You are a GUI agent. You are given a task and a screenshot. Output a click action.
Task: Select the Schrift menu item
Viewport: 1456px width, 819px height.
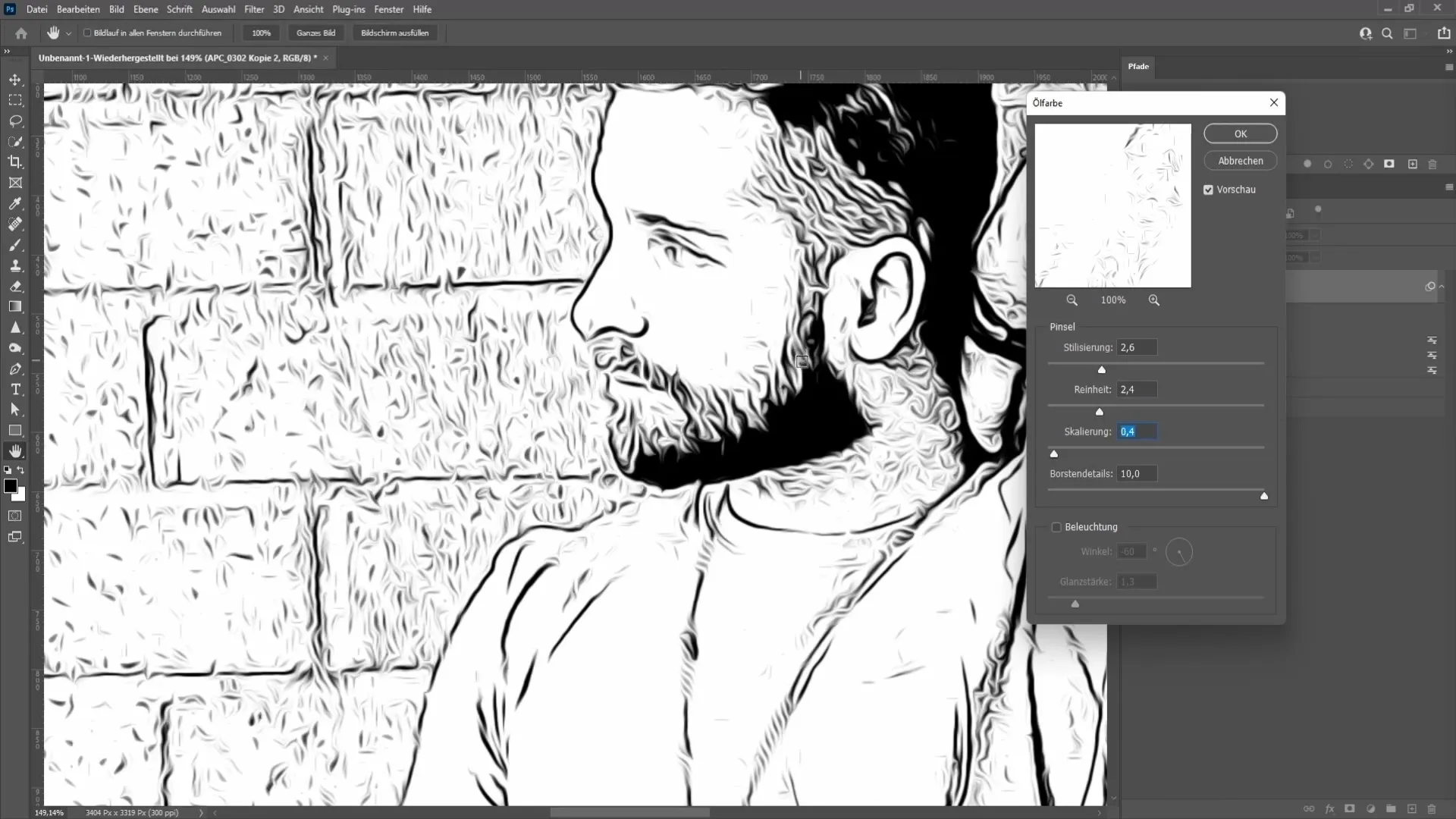click(x=179, y=9)
